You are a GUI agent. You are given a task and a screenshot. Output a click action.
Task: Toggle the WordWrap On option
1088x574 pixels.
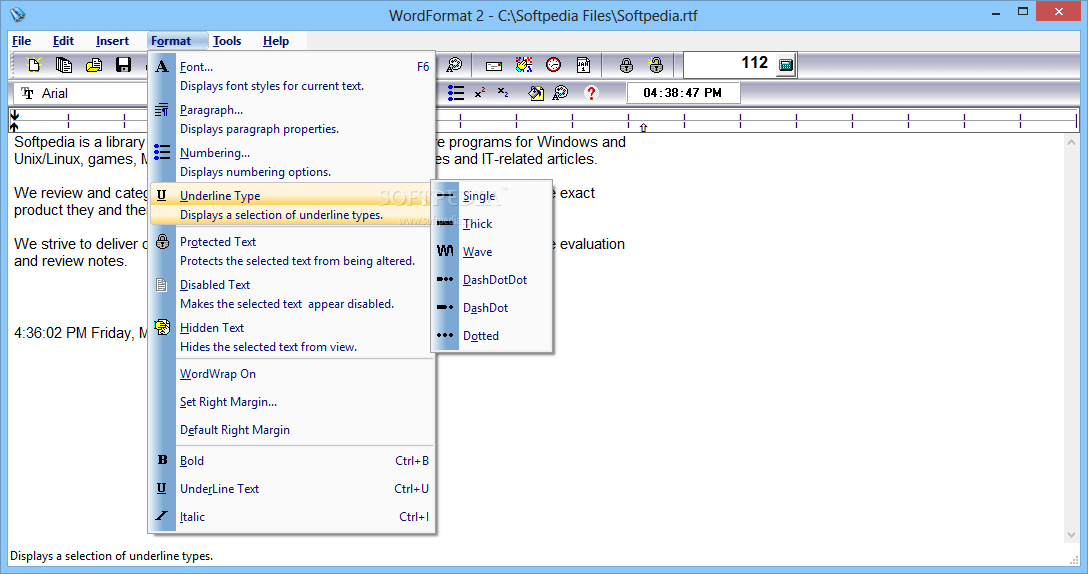[x=292, y=373]
